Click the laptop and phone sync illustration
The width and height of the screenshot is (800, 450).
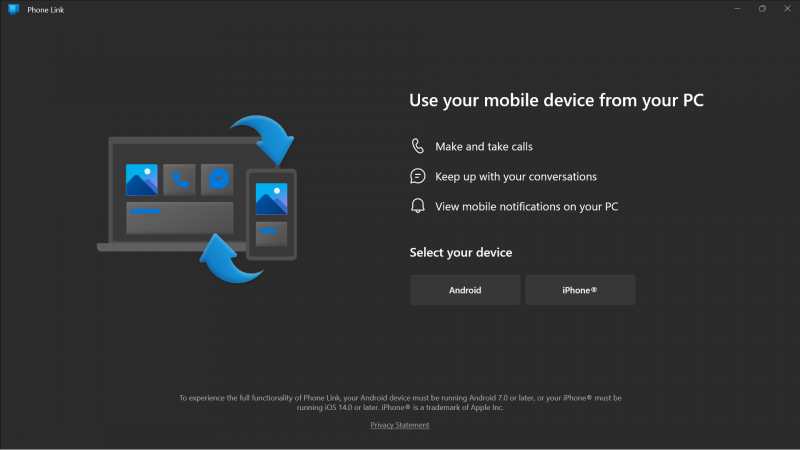click(197, 199)
